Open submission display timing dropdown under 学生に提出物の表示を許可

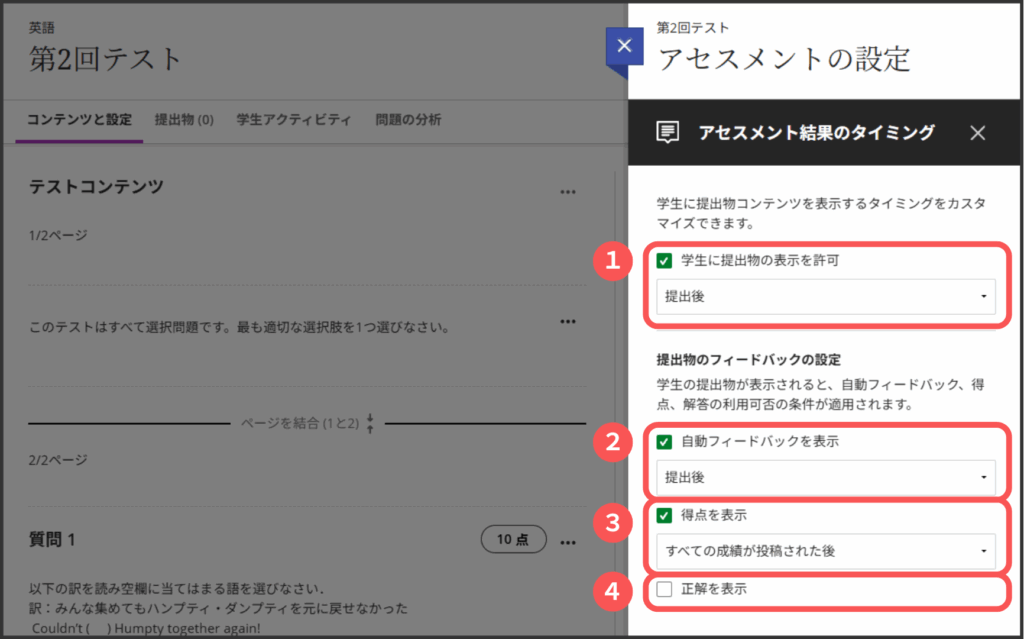tap(825, 296)
